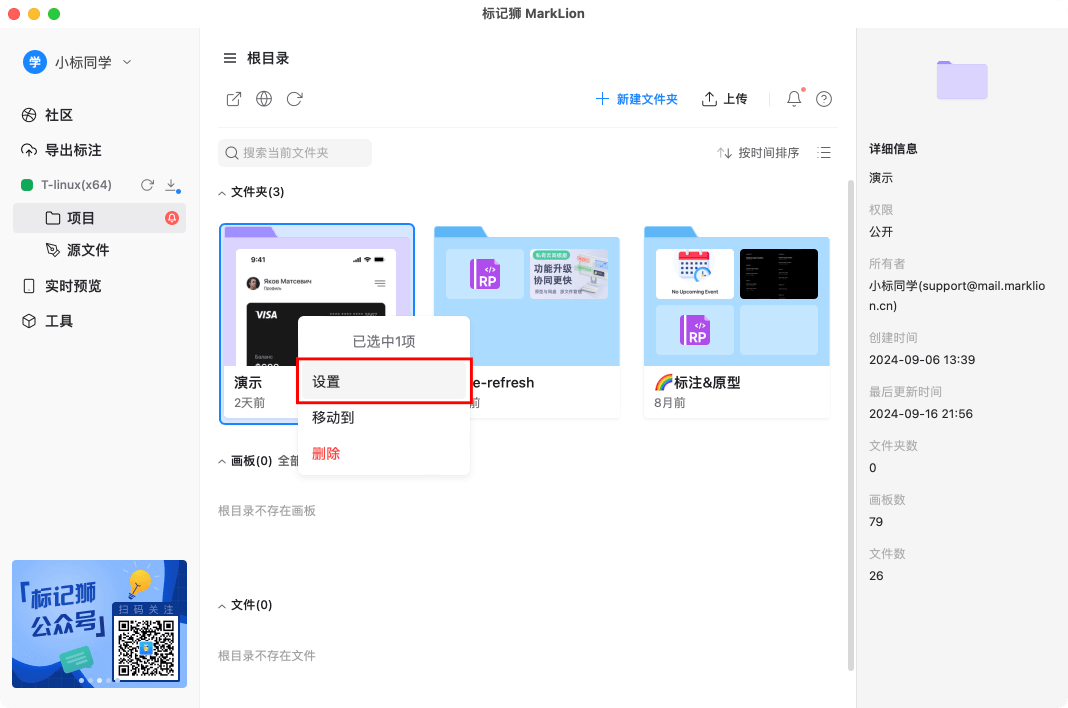Choose 设置 from the context menu
Image resolution: width=1068 pixels, height=708 pixels.
pos(384,382)
